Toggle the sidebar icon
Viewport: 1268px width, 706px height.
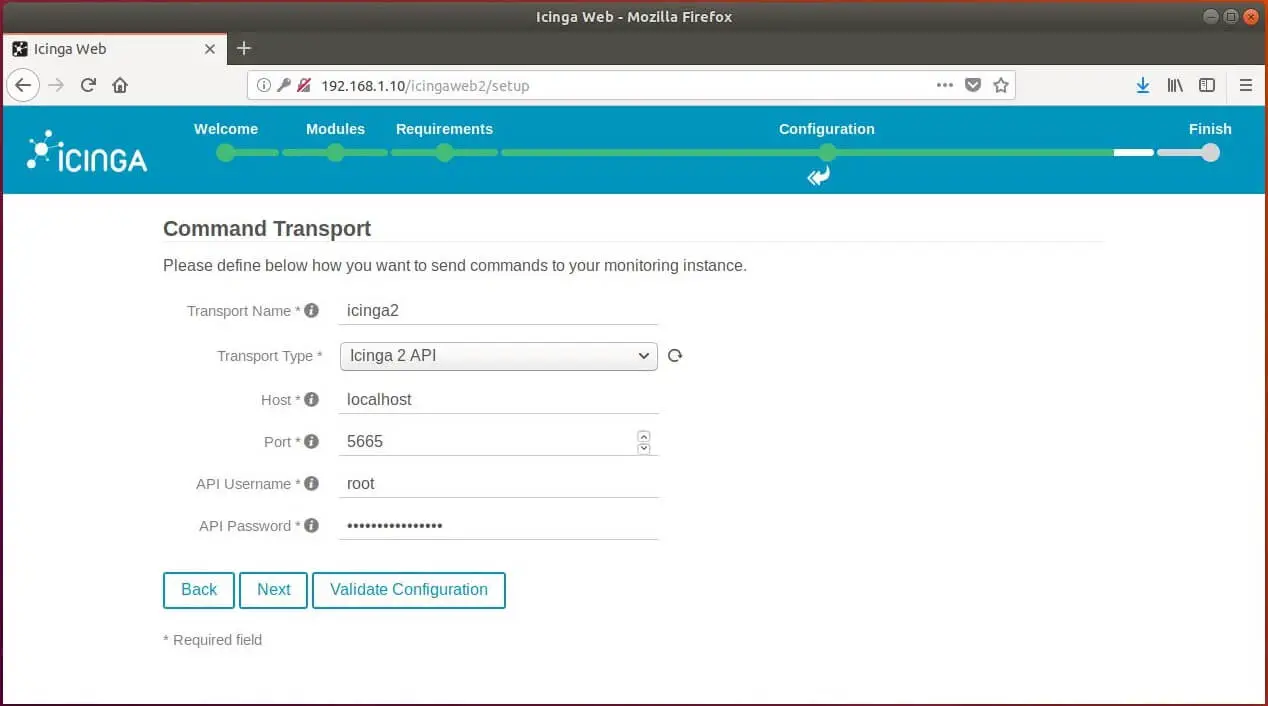point(1207,85)
